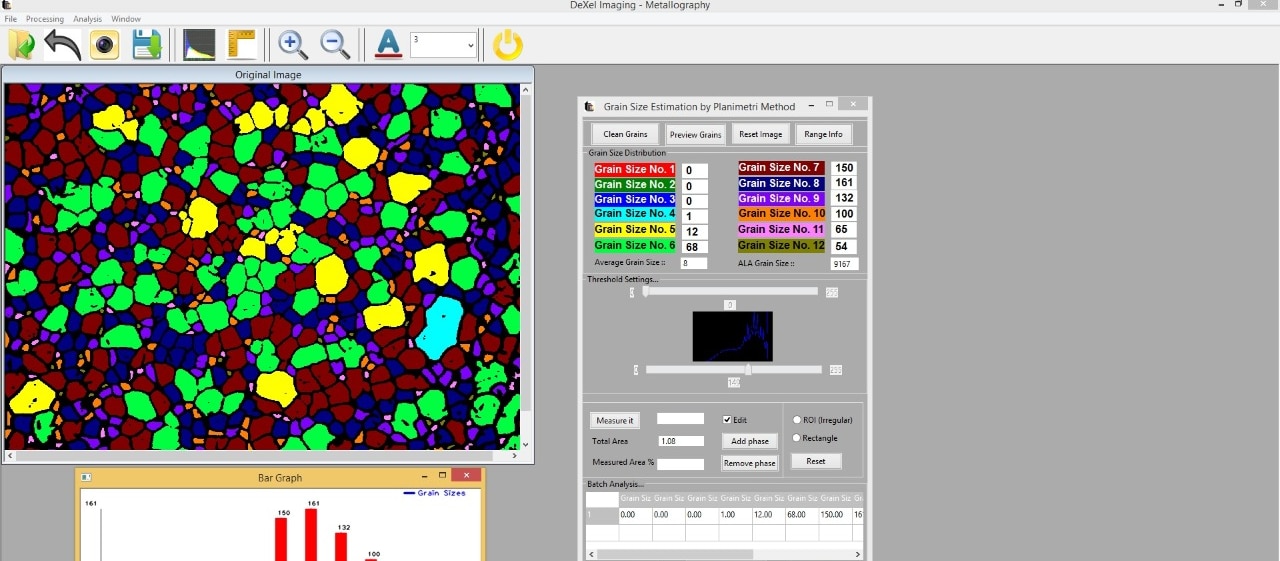The height and width of the screenshot is (561, 1280).
Task: Open the histogram tool icon
Action: coord(199,44)
